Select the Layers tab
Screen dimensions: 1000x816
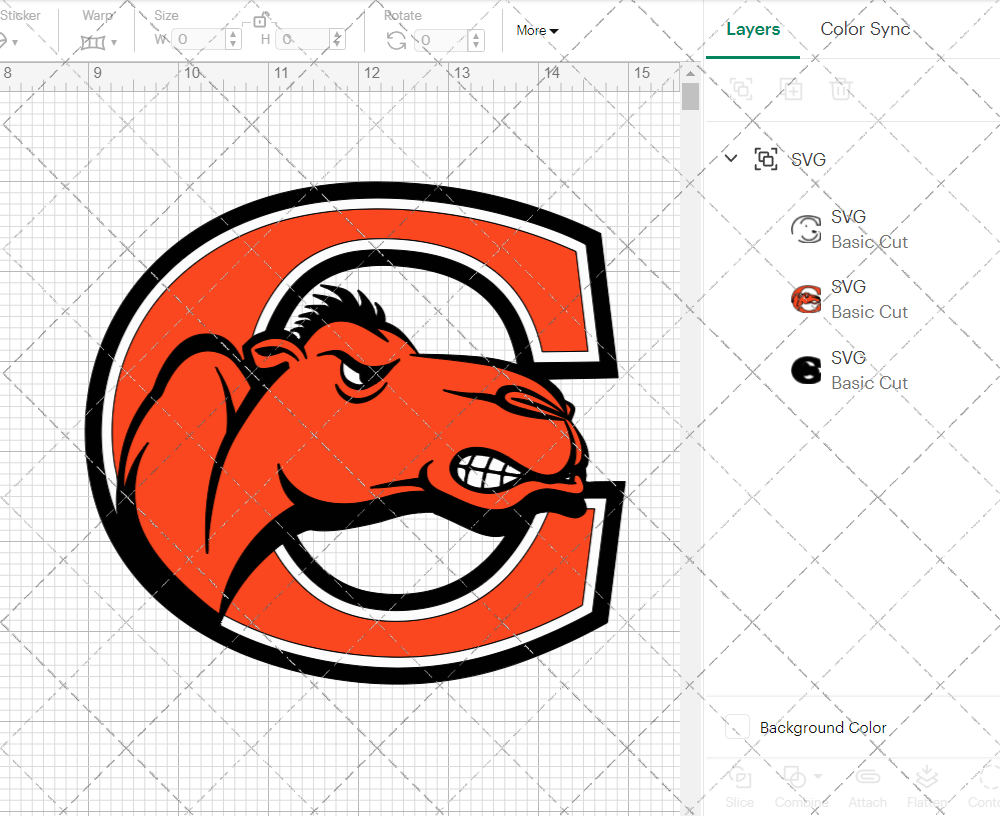(753, 29)
